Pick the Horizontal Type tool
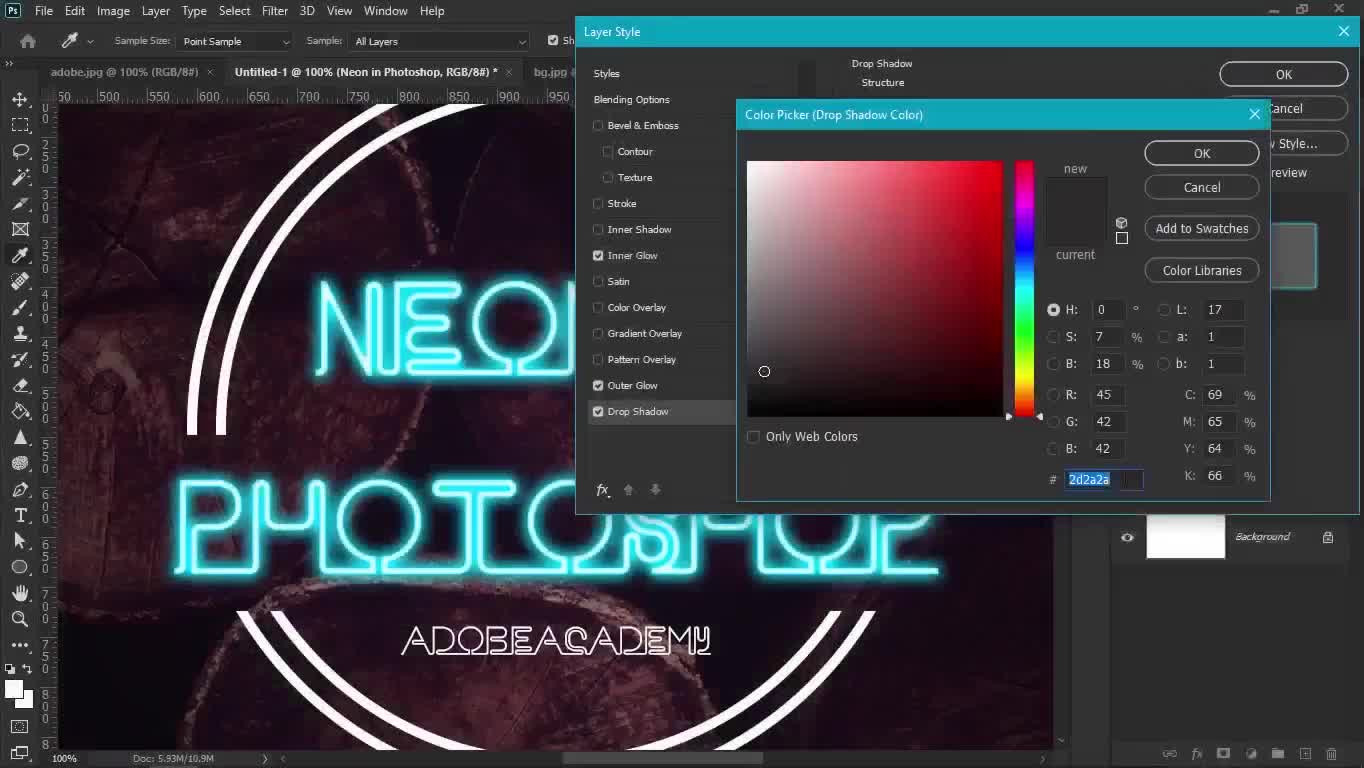The width and height of the screenshot is (1364, 768). click(x=20, y=515)
